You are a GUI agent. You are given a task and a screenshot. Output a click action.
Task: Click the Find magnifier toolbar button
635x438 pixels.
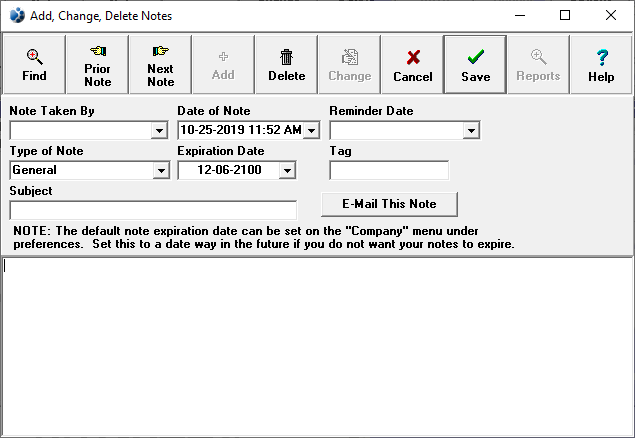[34, 65]
